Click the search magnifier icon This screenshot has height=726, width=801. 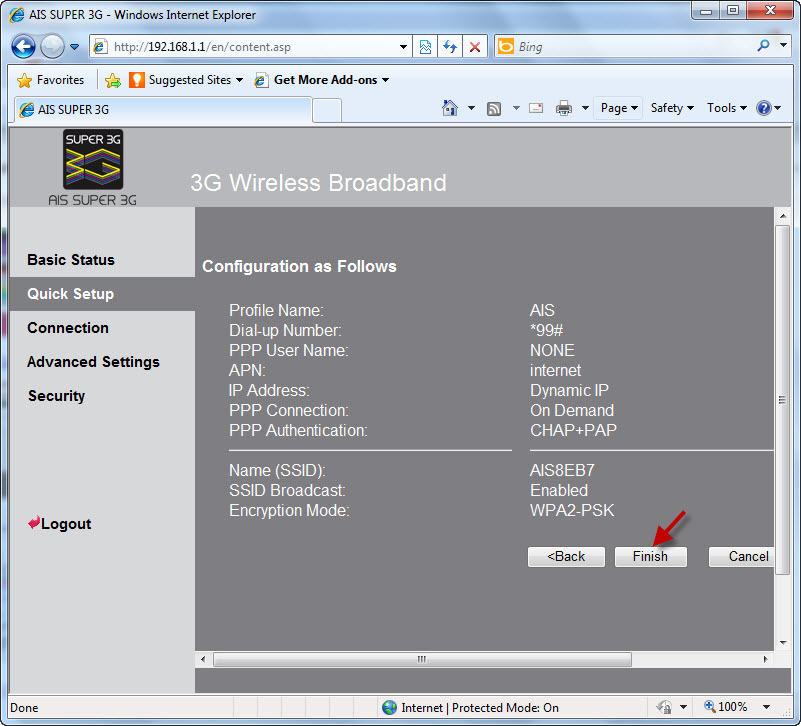coord(763,46)
